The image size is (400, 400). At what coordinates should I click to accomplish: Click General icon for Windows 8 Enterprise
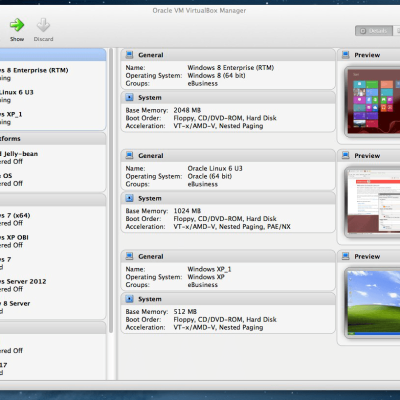129,55
